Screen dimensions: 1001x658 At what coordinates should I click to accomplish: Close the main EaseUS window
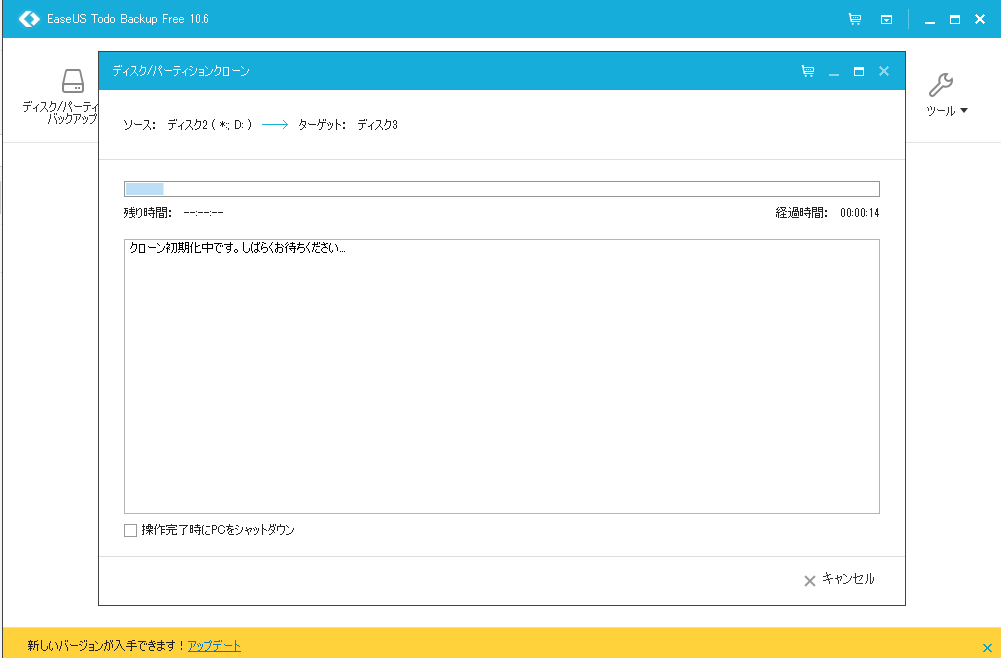click(x=980, y=19)
